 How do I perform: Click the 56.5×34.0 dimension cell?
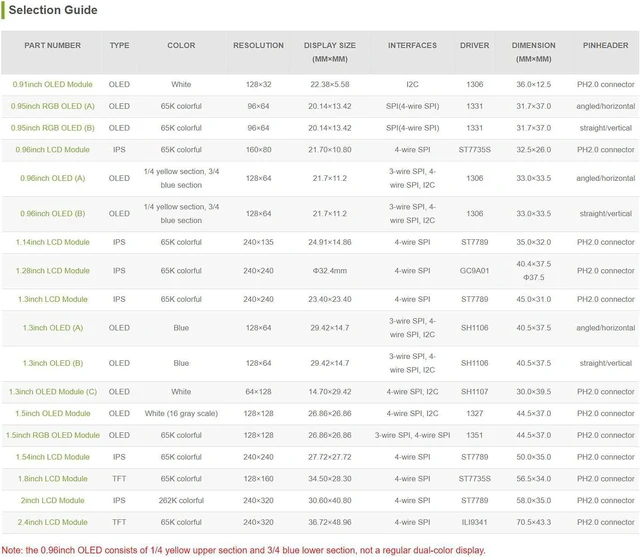pos(533,479)
